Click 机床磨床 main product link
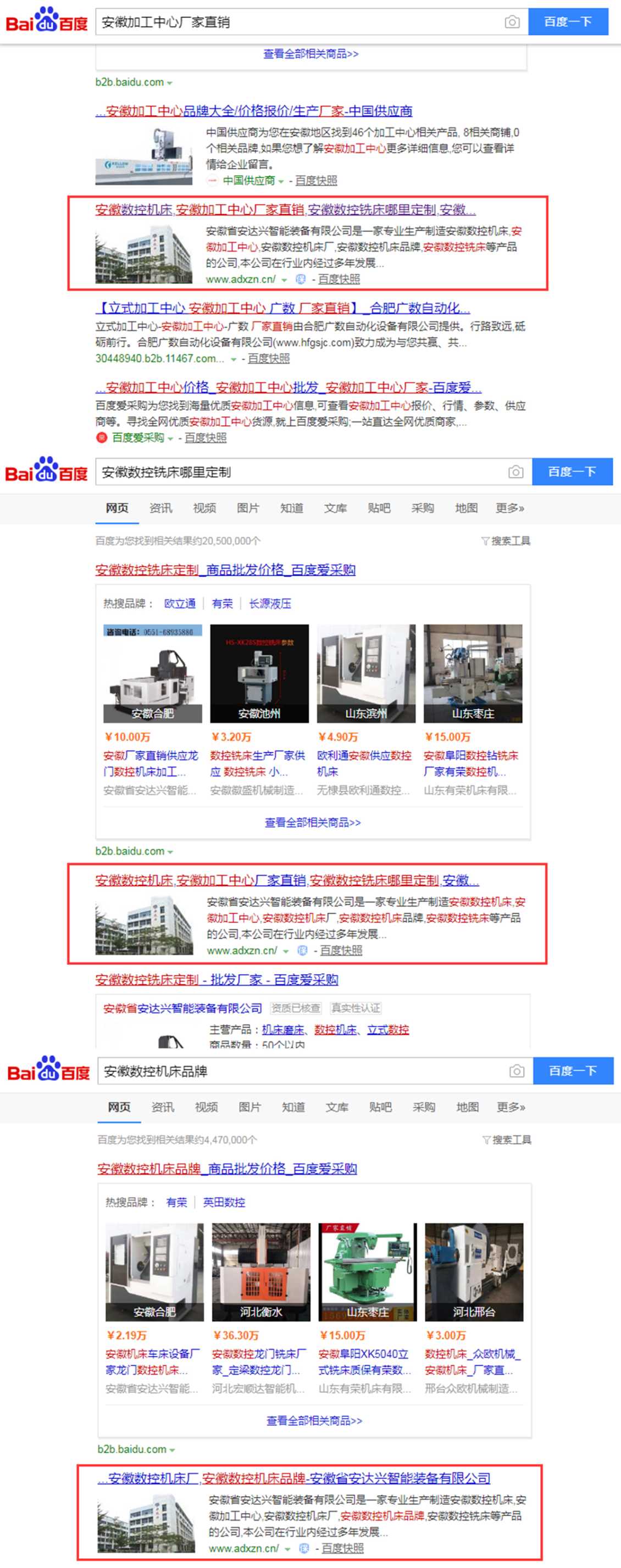The height and width of the screenshot is (1568, 621). (x=283, y=1029)
